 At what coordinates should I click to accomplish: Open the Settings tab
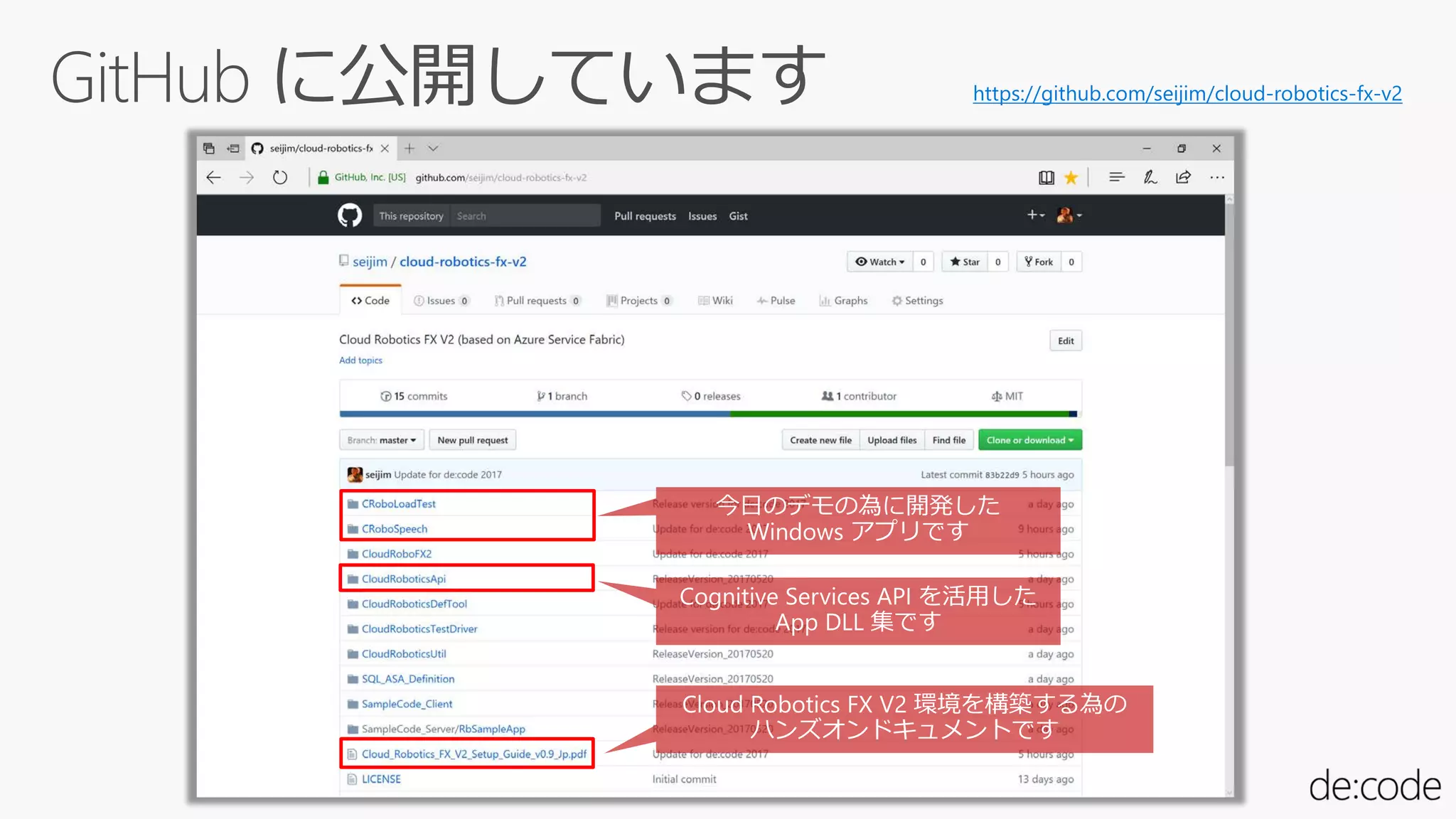[917, 301]
